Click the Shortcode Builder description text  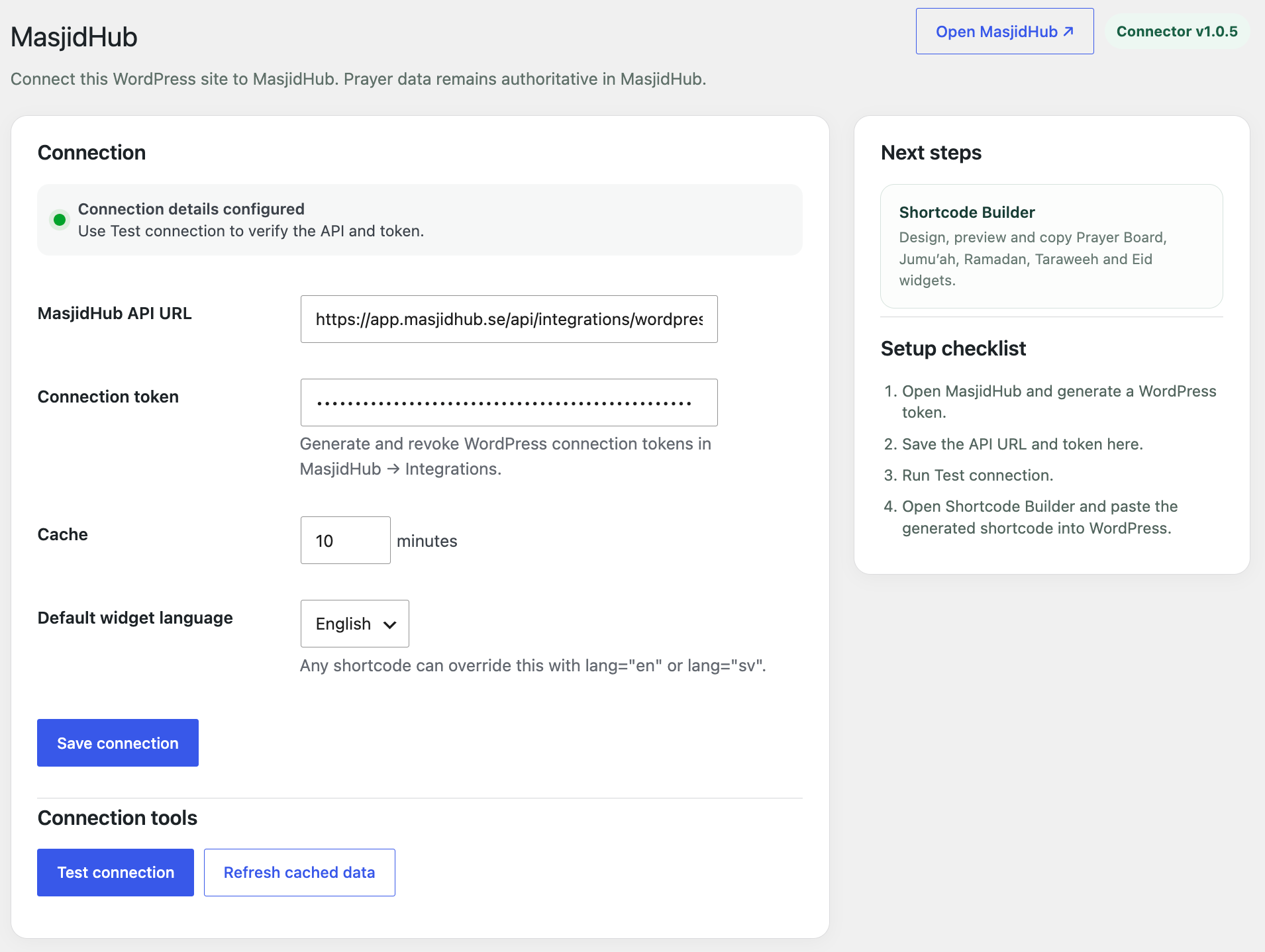pos(1033,259)
